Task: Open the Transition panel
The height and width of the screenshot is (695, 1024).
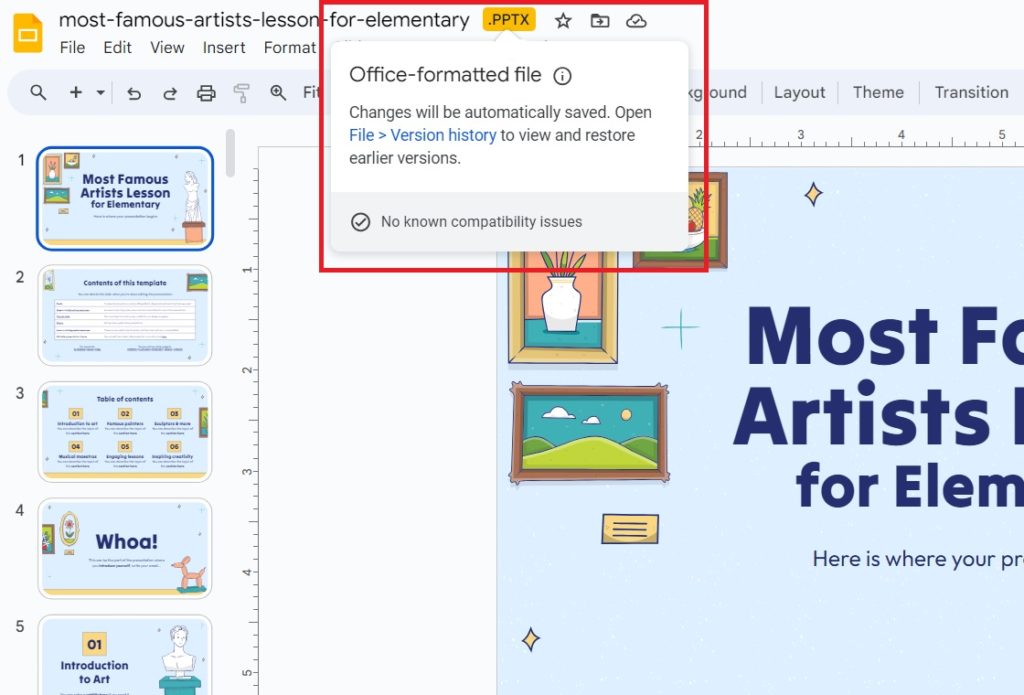Action: (x=971, y=92)
